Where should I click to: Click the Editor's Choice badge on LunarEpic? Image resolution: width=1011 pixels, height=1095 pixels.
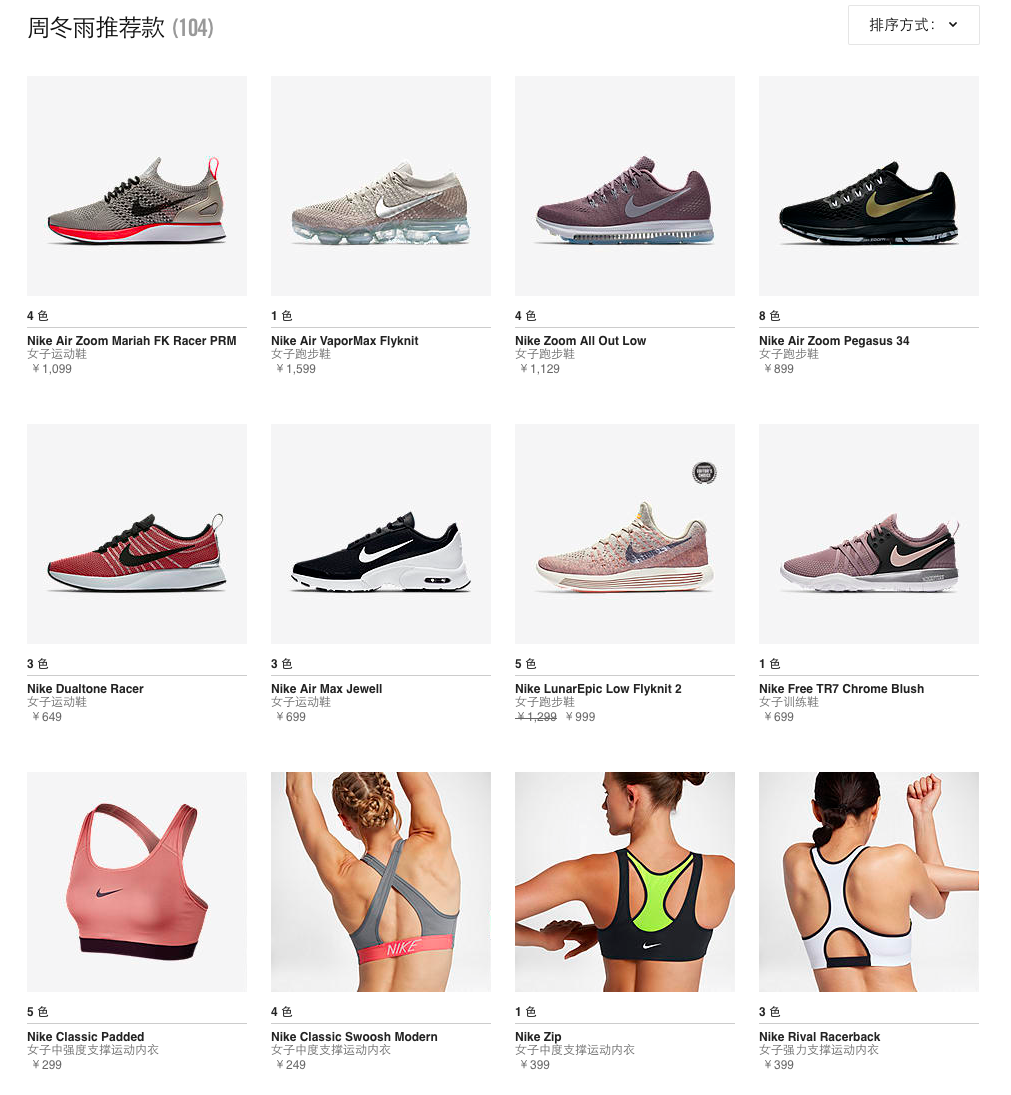pyautogui.click(x=704, y=473)
